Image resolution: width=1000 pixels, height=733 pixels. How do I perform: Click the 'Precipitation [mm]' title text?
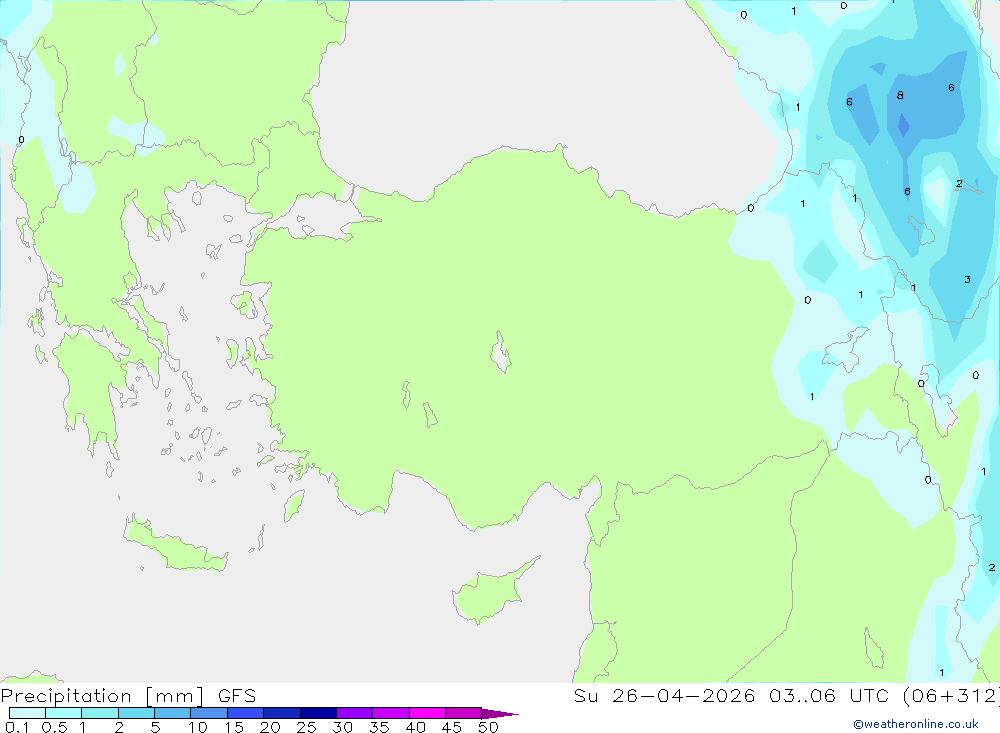pos(102,696)
